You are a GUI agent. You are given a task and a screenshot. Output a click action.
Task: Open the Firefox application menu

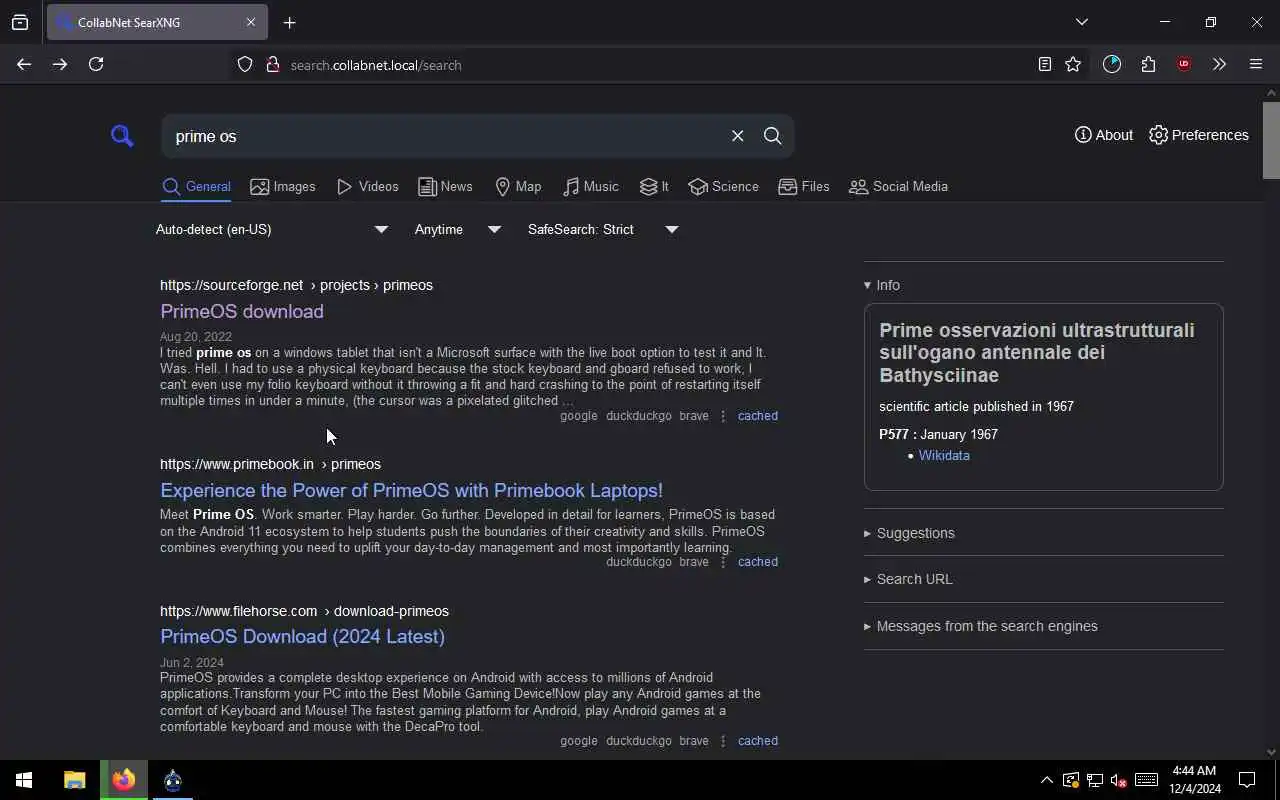1256,64
